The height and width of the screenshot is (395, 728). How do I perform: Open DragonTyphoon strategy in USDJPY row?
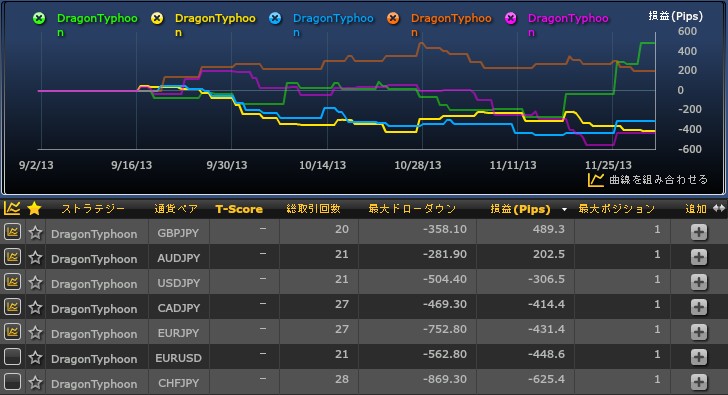pos(94,284)
